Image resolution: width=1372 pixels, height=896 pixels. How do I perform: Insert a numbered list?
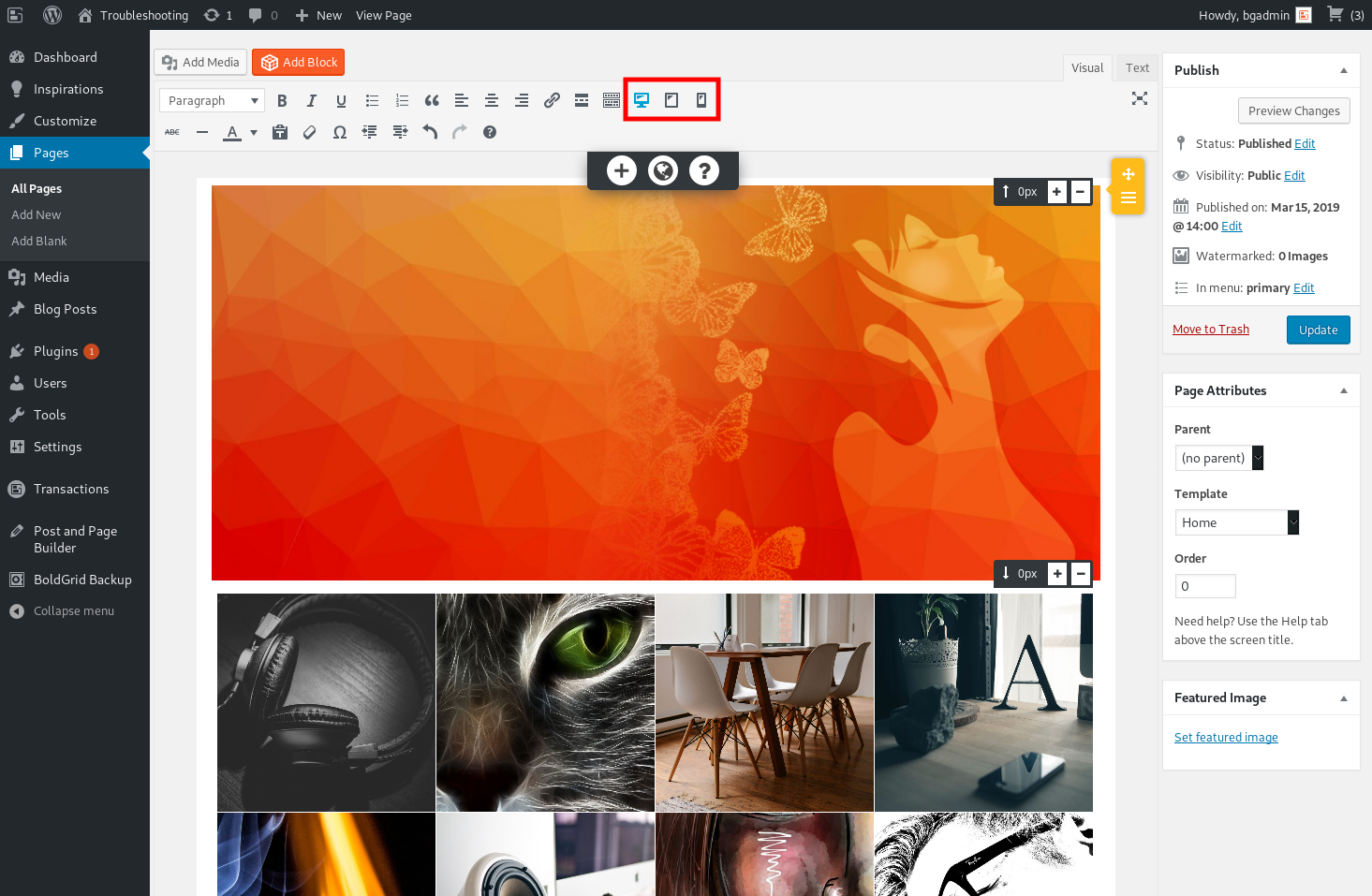(x=402, y=100)
